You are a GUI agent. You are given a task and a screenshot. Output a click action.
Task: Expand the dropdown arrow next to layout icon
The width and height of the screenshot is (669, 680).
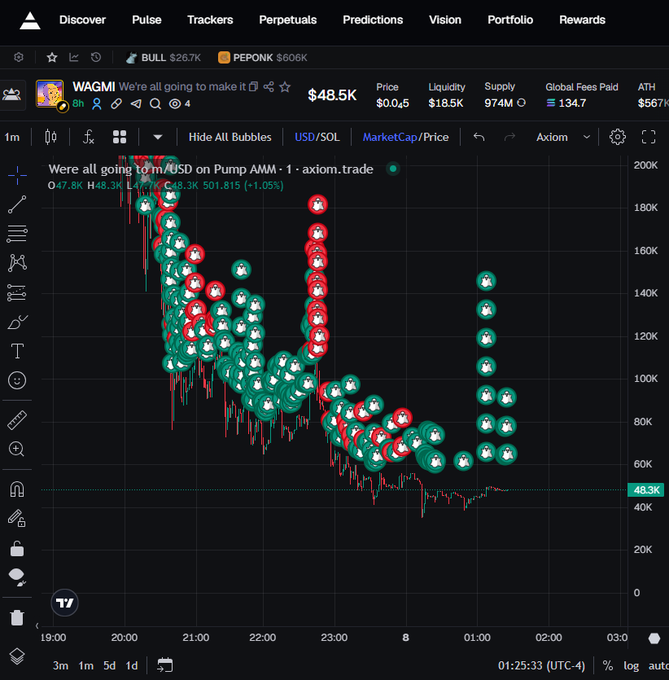point(158,137)
